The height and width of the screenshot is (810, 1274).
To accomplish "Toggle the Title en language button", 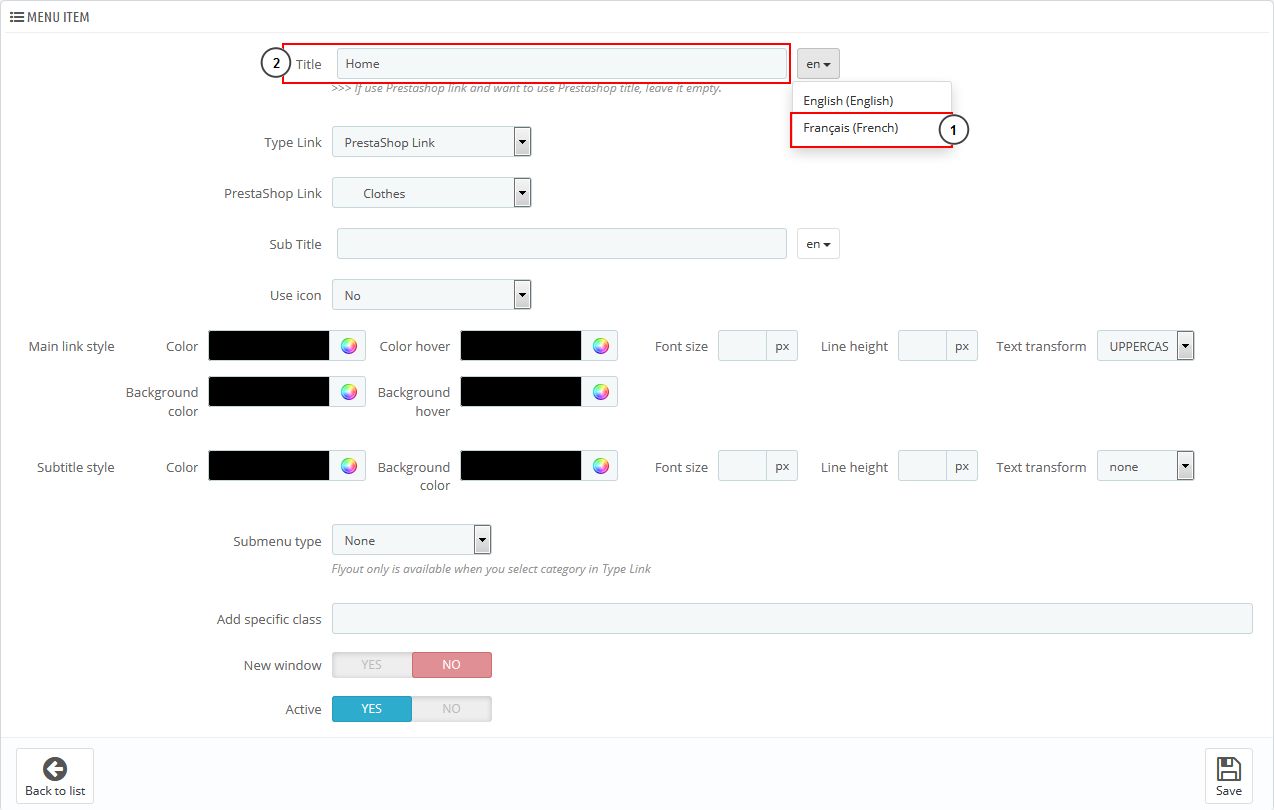I will pyautogui.click(x=818, y=64).
